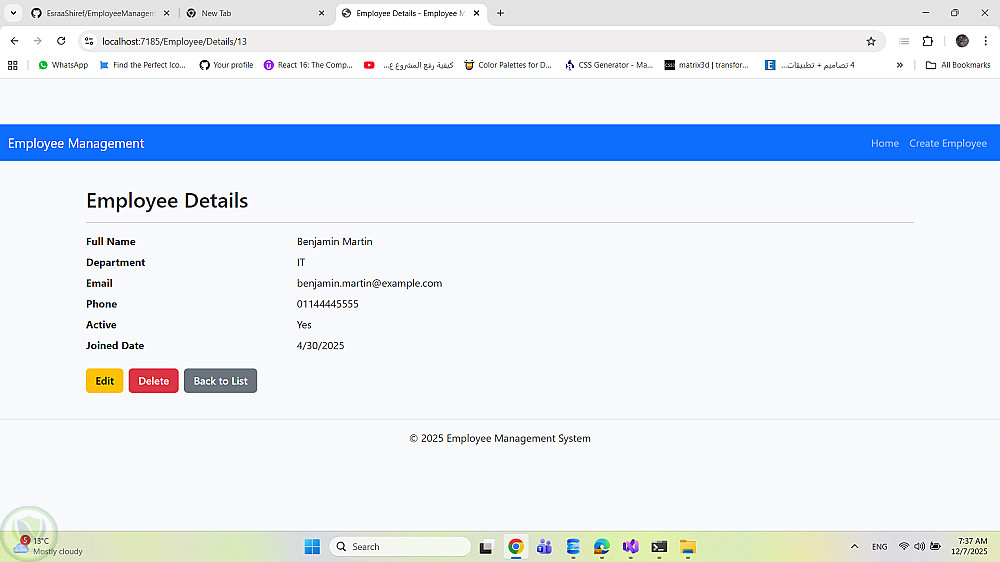Open the 'Color Palettes for D...' bookmark

pos(508,65)
